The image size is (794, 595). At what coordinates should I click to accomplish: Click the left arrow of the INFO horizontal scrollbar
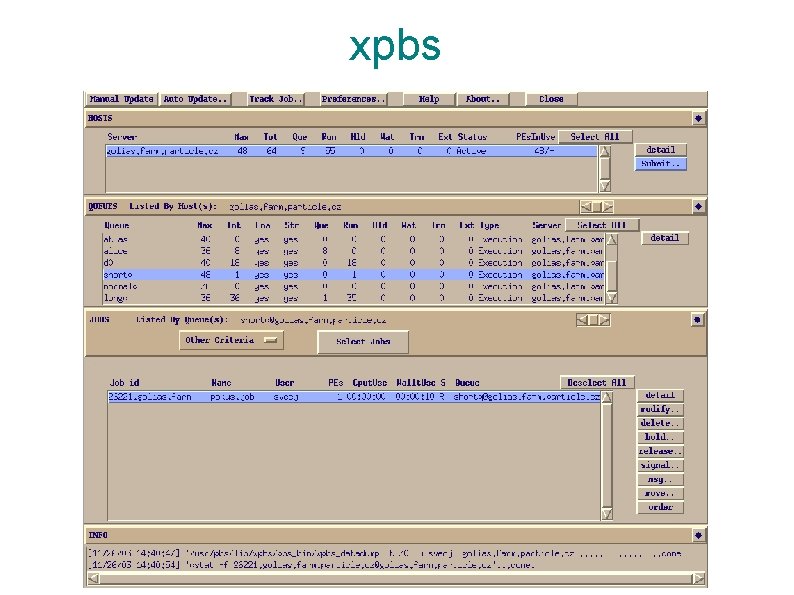click(x=94, y=578)
